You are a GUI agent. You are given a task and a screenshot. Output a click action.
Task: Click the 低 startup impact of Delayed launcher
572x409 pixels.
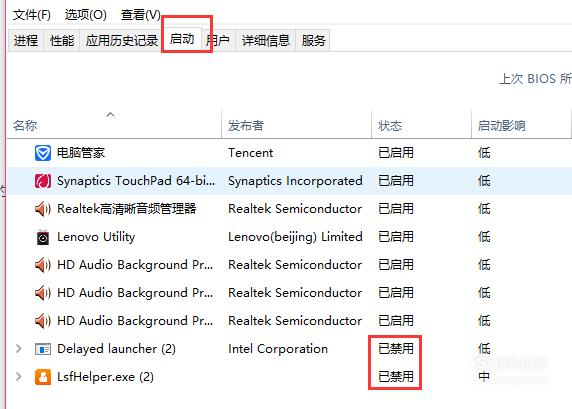(x=484, y=349)
